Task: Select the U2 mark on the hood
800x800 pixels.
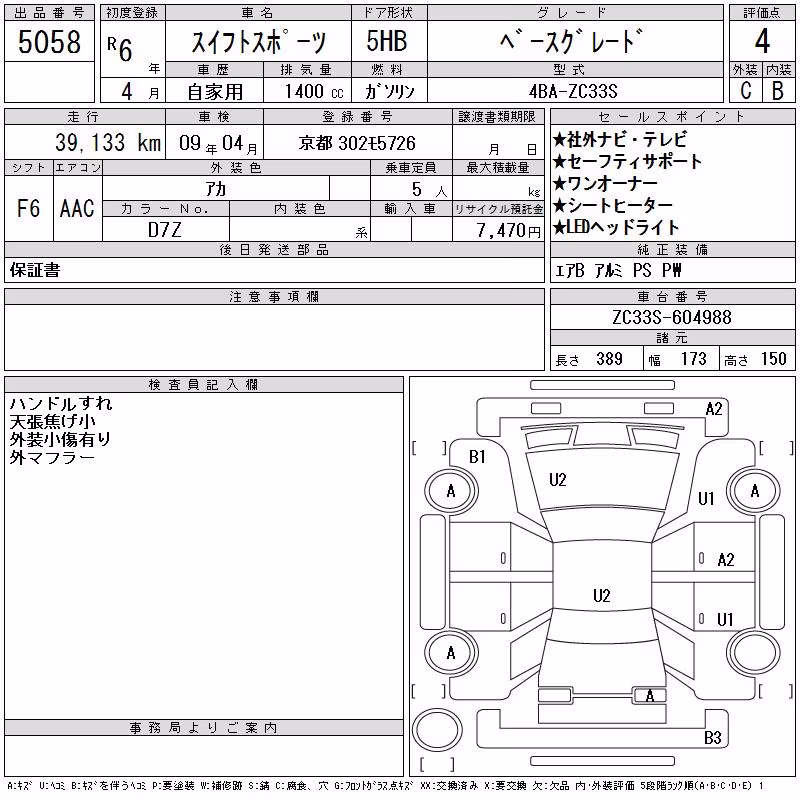Action: (x=558, y=480)
